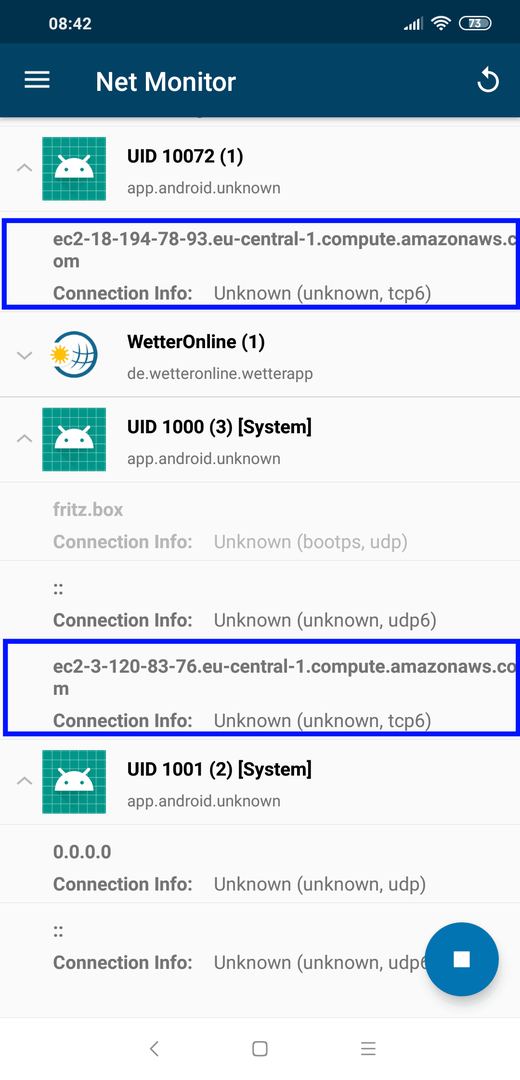Tap the Android home square button
This screenshot has width=520, height=1080.
(260, 1048)
